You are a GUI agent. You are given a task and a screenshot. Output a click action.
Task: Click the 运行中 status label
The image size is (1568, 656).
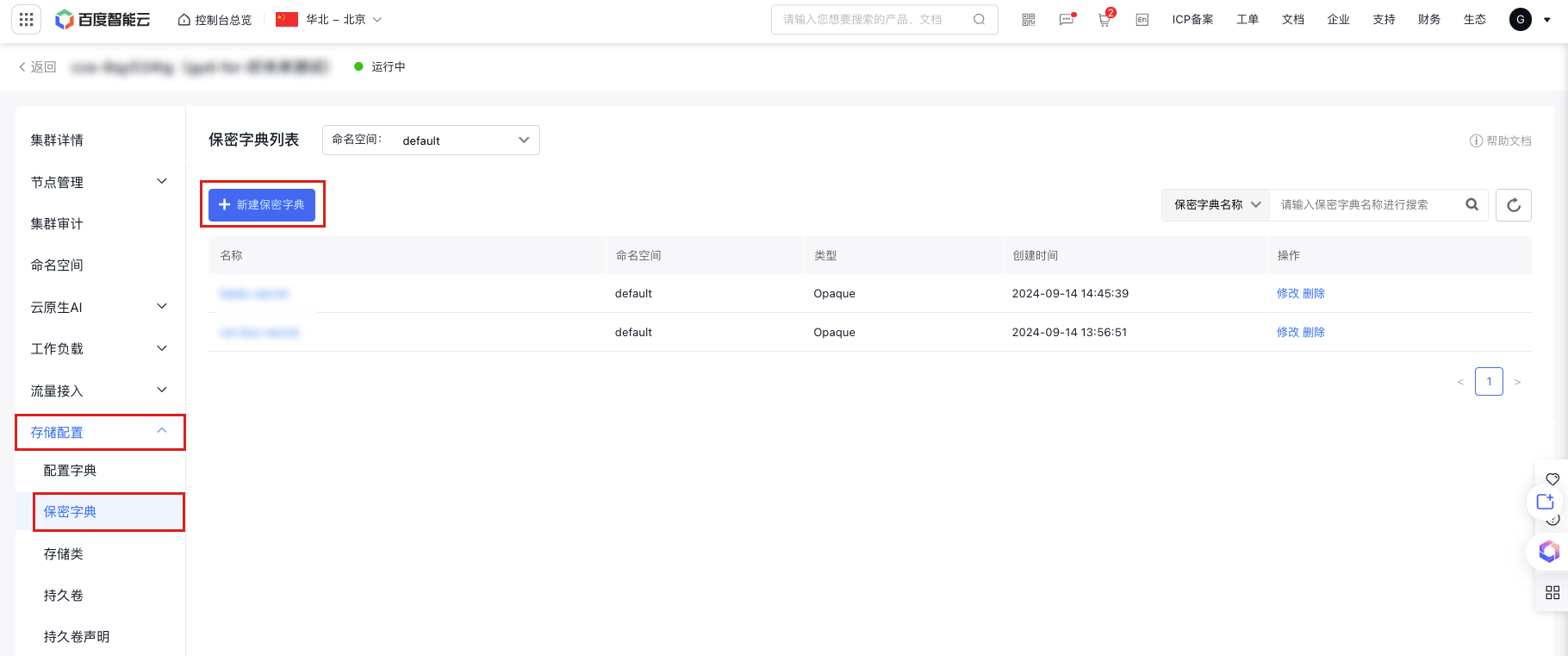pos(389,67)
